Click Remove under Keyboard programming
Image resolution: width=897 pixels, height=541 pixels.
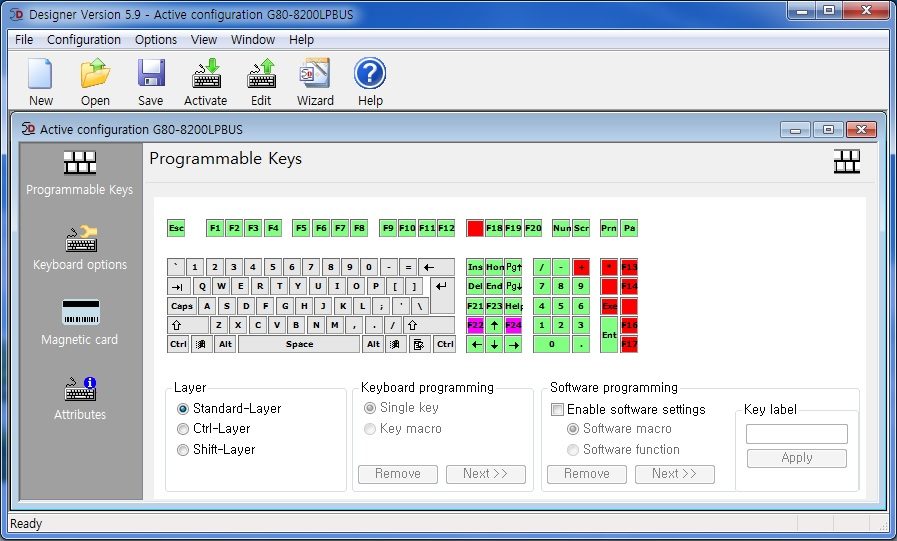(398, 474)
